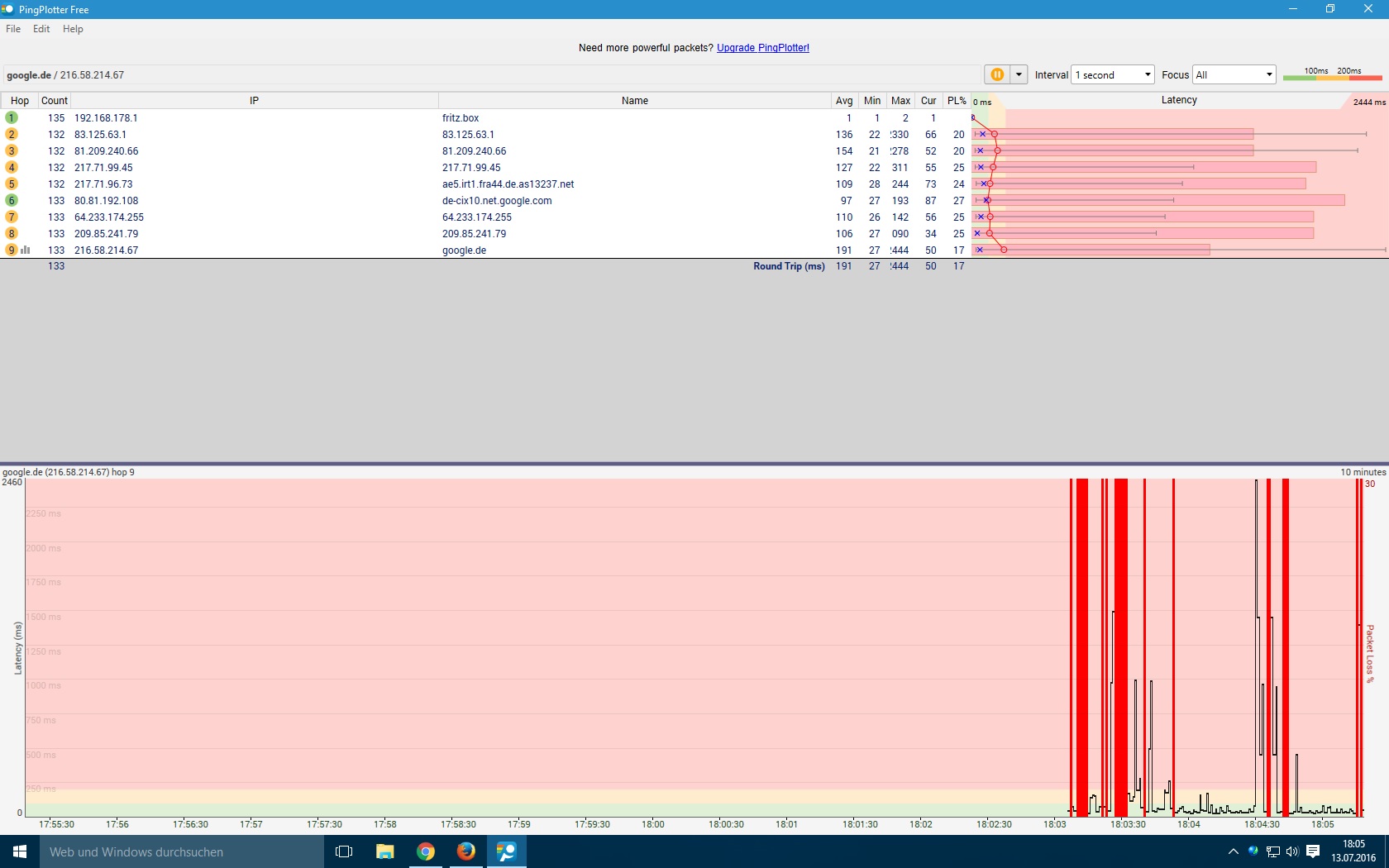Select hop 8 circle icon

pos(12,233)
